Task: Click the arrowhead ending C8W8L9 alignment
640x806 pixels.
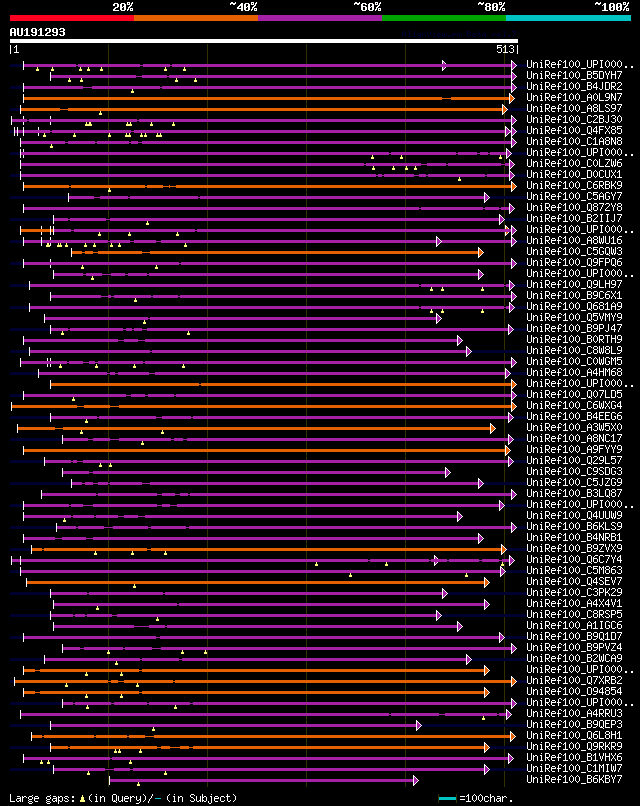Action: coord(468,351)
